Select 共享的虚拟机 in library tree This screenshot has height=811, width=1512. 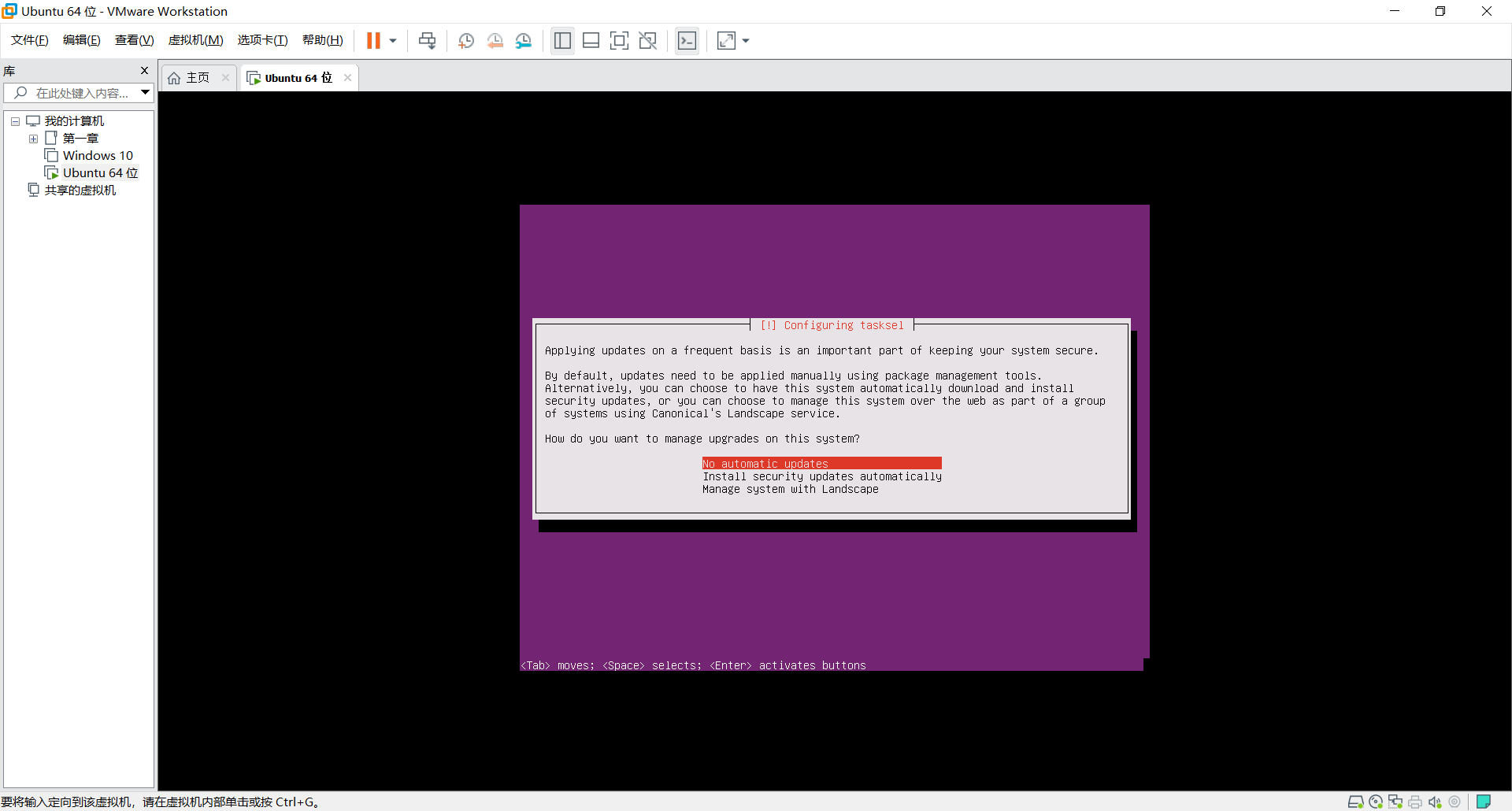click(80, 191)
